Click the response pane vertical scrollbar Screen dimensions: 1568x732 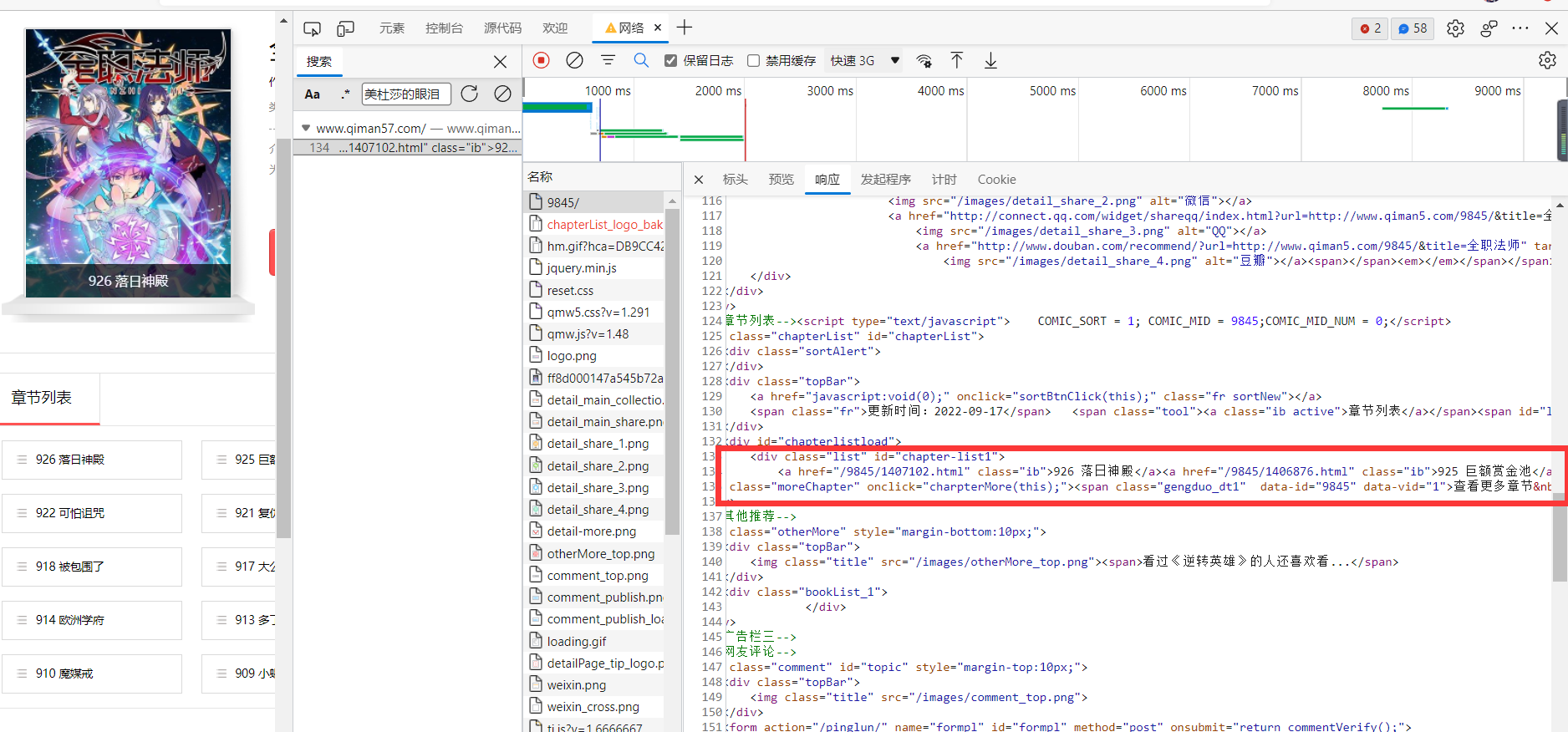tap(1559, 537)
